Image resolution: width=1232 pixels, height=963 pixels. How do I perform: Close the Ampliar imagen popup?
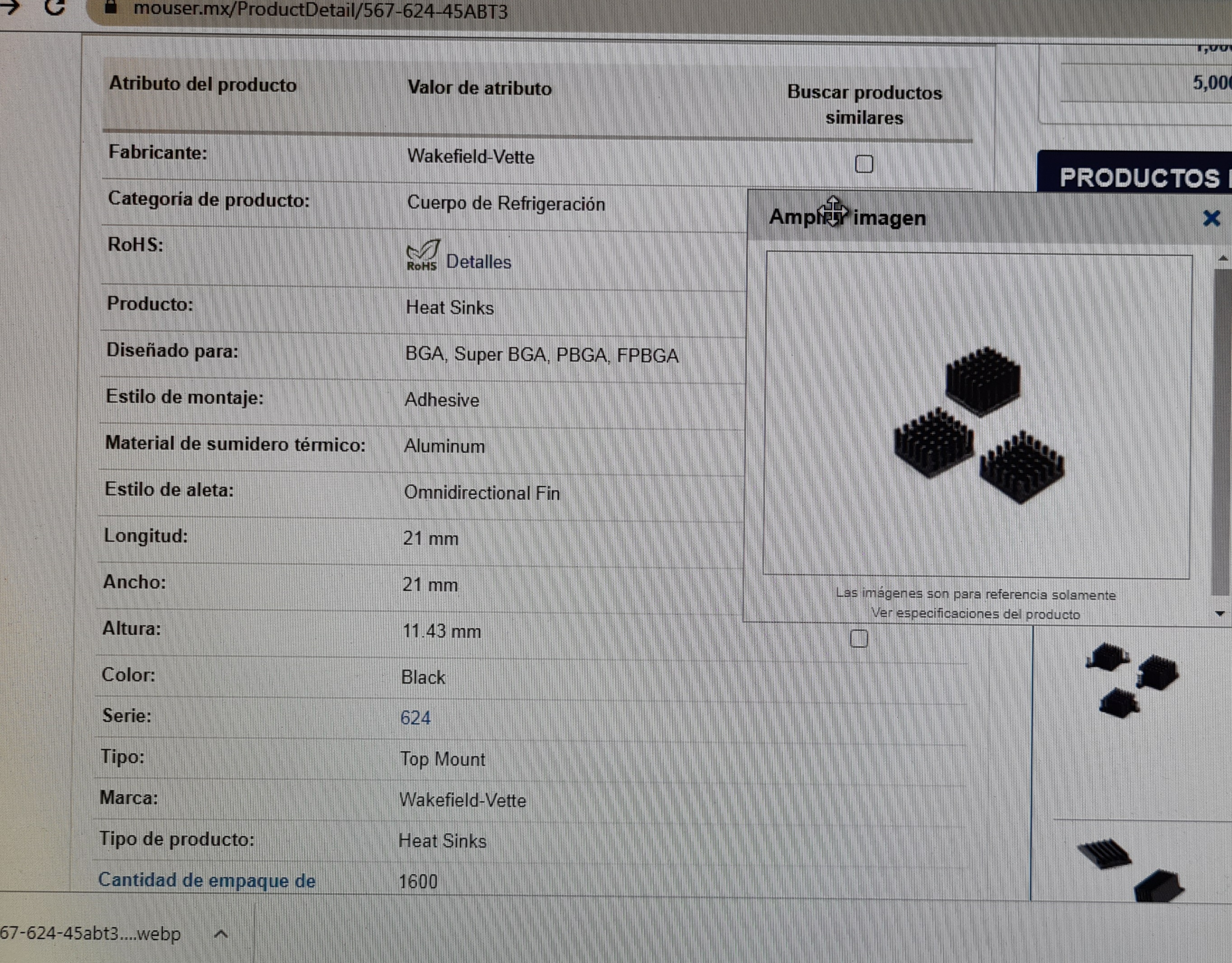[1211, 218]
